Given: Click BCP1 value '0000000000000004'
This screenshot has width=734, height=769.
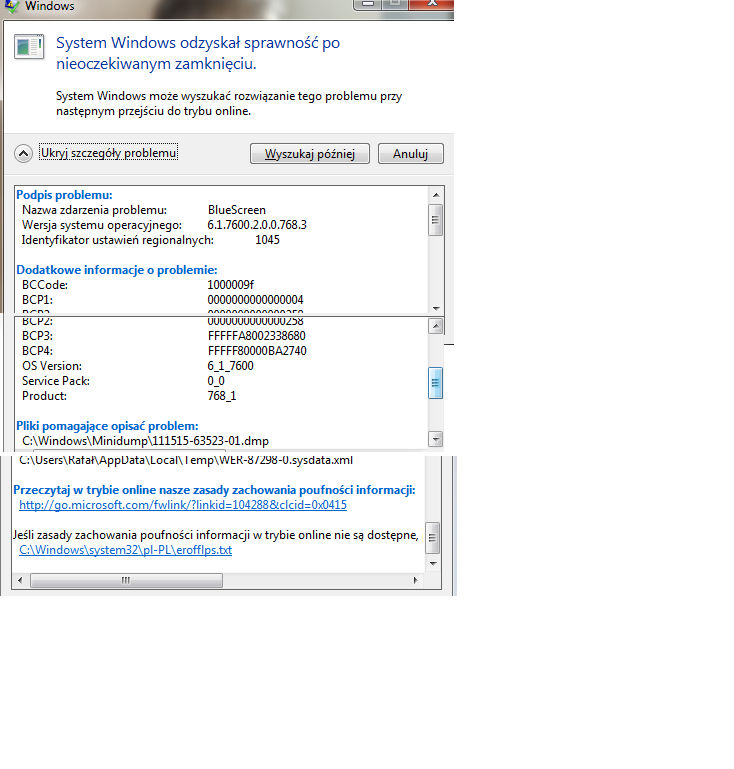Looking at the screenshot, I should [x=255, y=300].
